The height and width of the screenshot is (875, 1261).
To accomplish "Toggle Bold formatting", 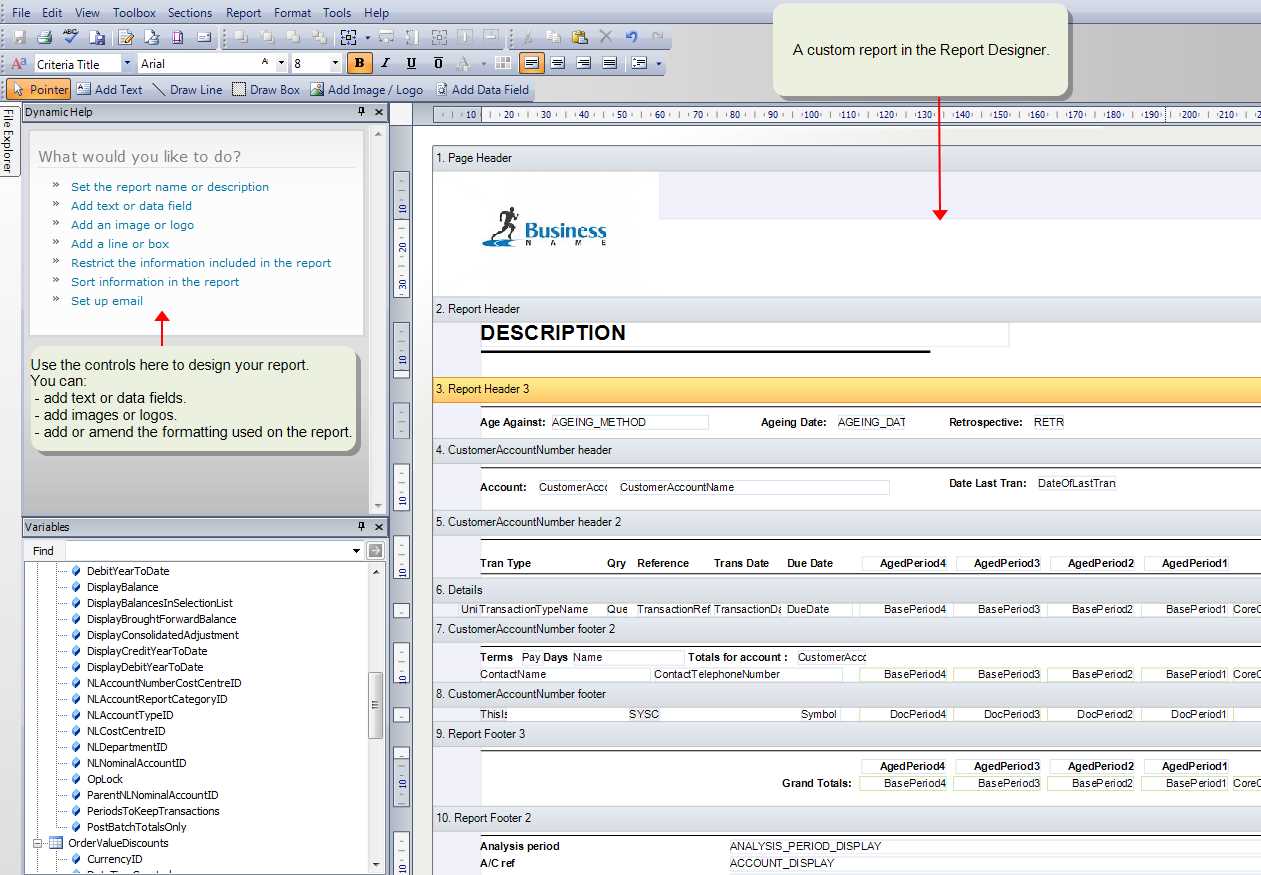I will [359, 63].
